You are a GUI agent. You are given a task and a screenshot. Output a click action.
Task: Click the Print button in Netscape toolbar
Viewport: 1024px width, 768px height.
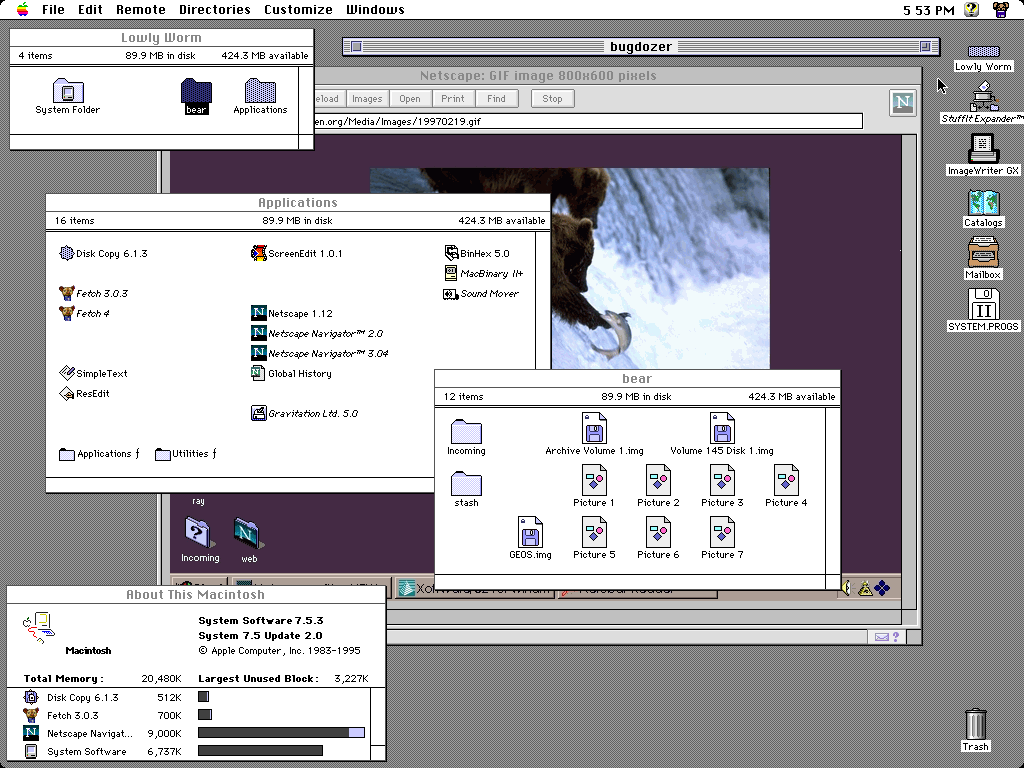click(x=453, y=99)
